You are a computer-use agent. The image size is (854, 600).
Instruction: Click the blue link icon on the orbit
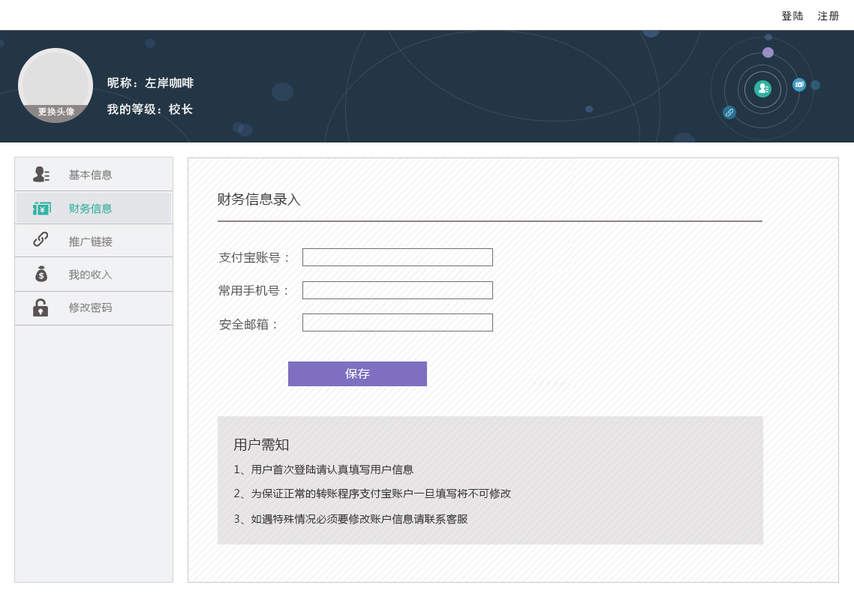[x=729, y=113]
